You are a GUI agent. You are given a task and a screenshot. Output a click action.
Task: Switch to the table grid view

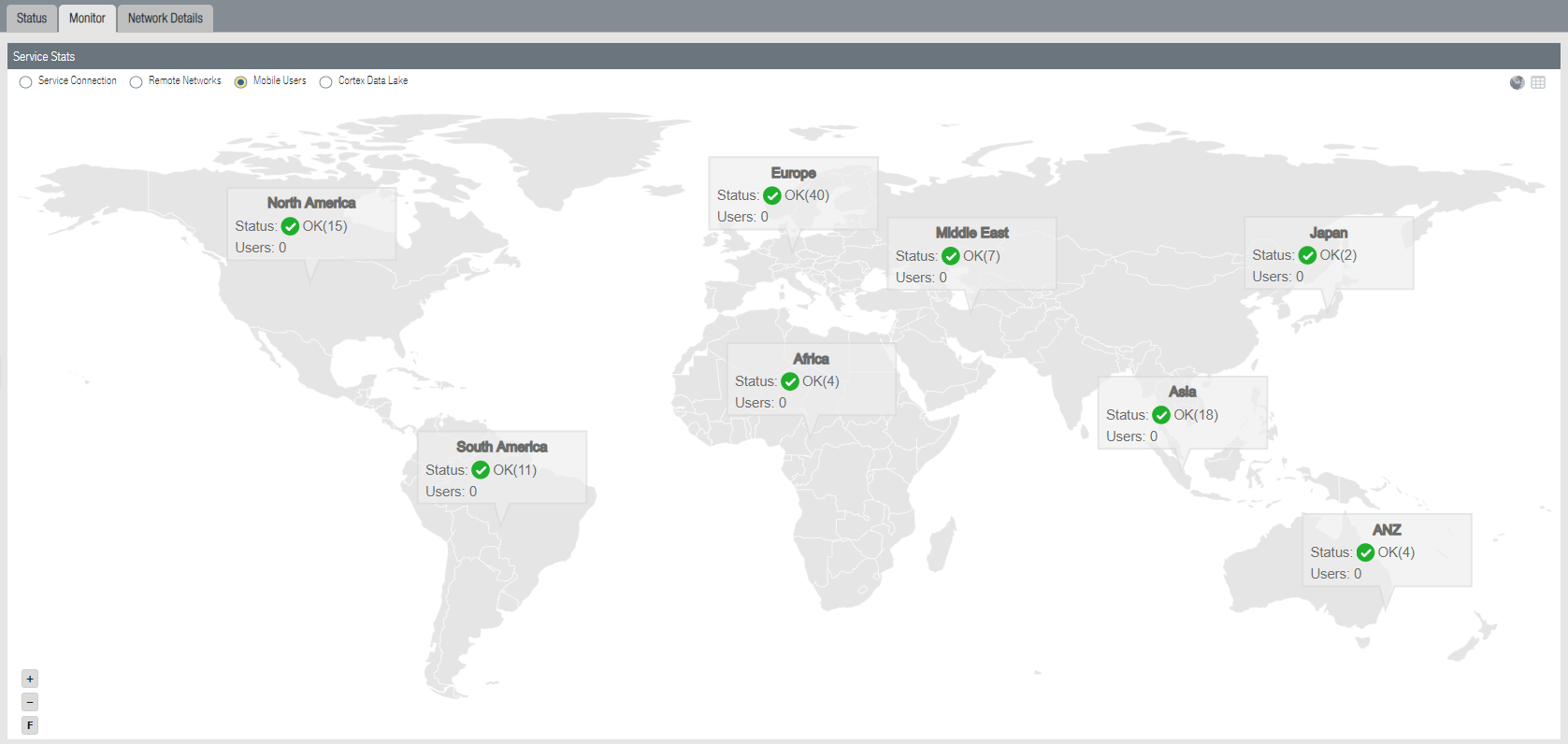(x=1538, y=82)
